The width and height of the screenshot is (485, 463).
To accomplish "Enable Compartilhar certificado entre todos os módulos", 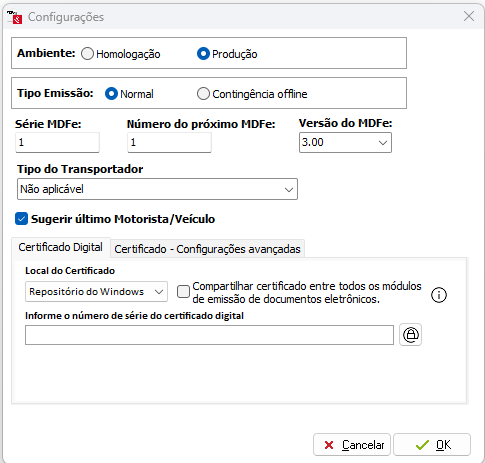I will [x=183, y=292].
